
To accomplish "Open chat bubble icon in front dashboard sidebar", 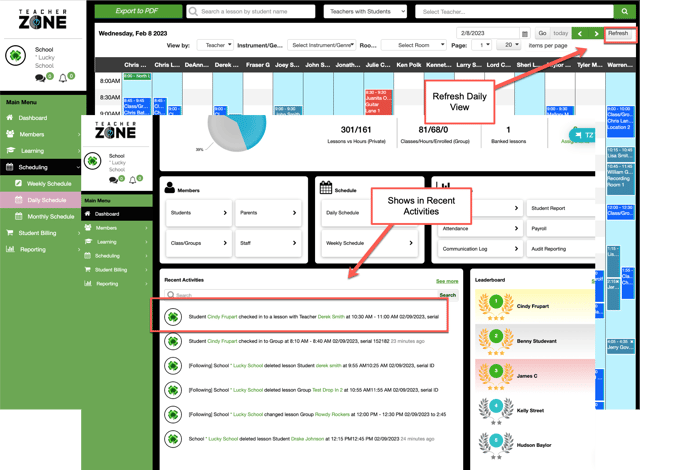I will click(113, 180).
